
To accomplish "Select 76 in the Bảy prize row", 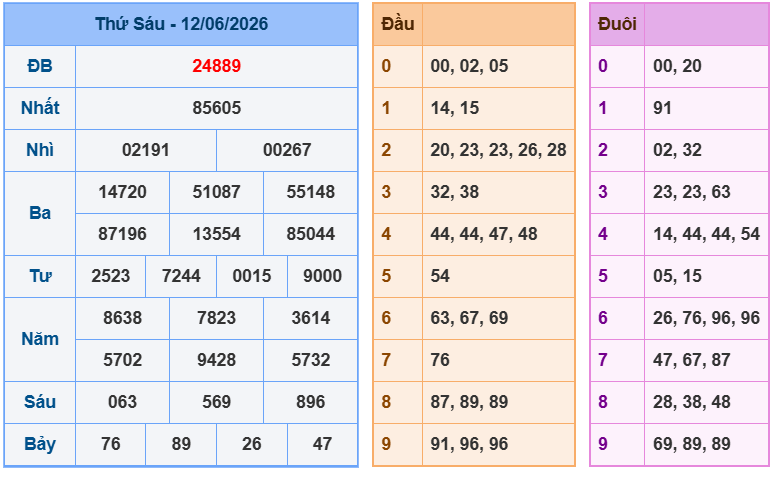I will pyautogui.click(x=111, y=444).
